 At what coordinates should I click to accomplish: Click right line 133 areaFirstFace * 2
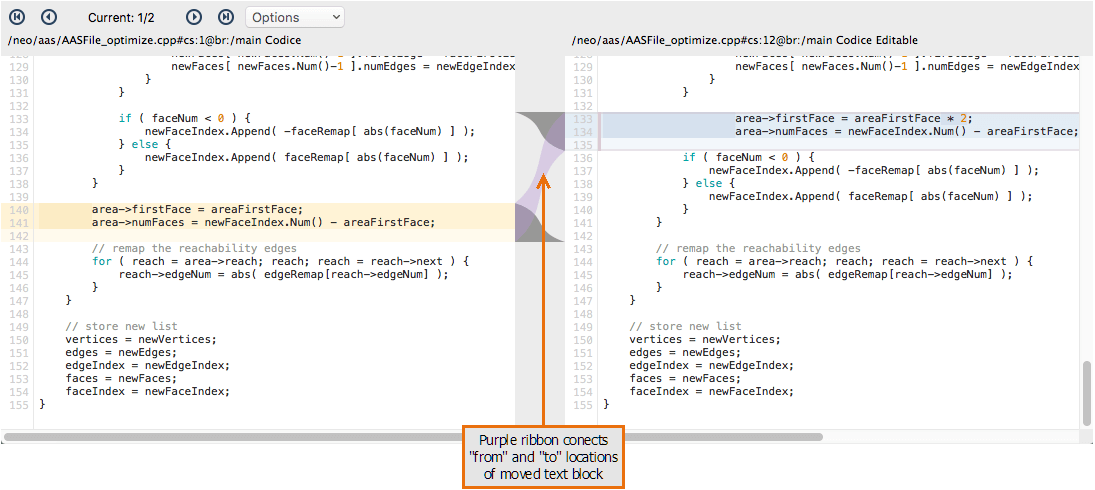853,118
